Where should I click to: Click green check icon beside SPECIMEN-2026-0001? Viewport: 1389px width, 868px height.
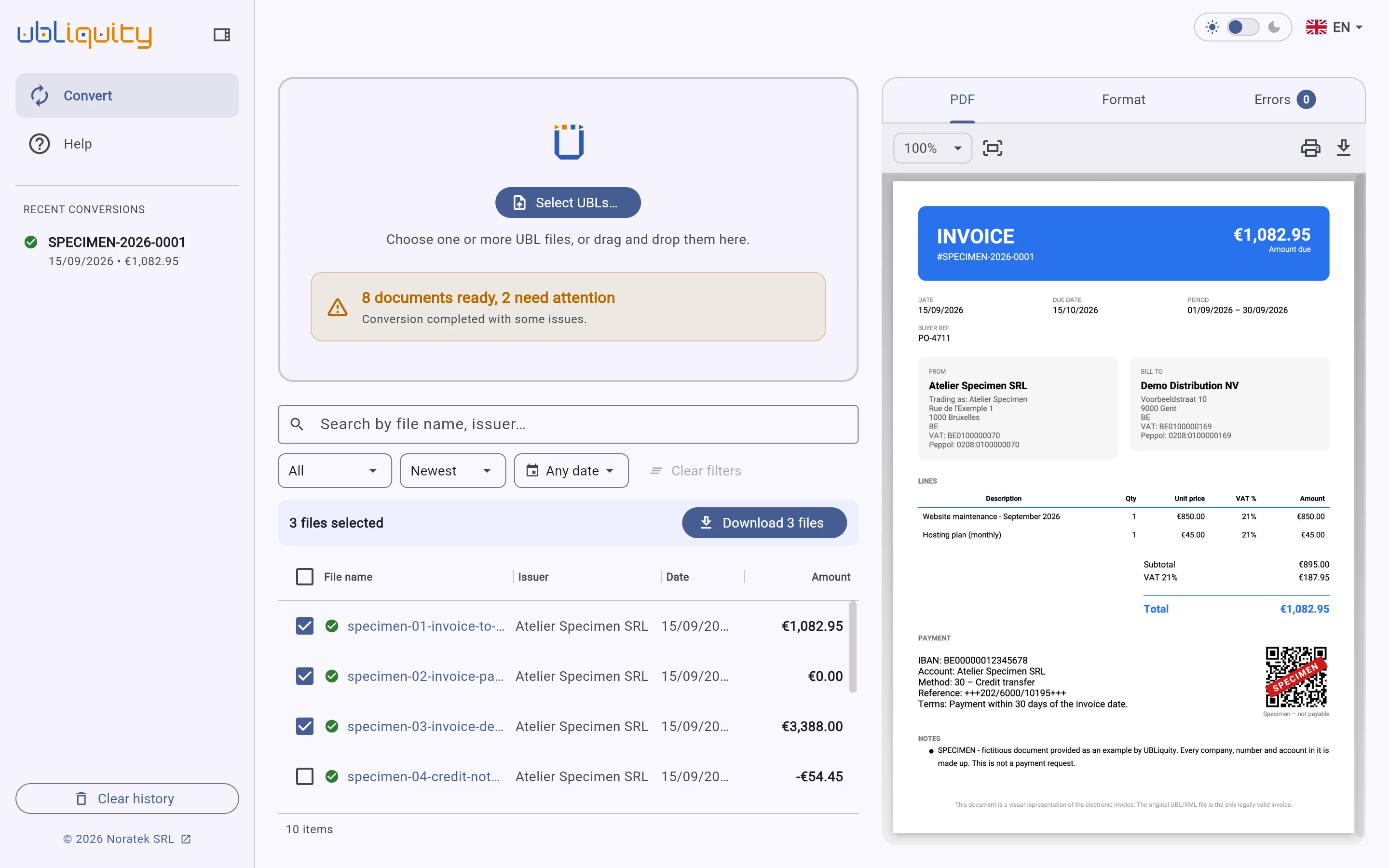pyautogui.click(x=31, y=242)
